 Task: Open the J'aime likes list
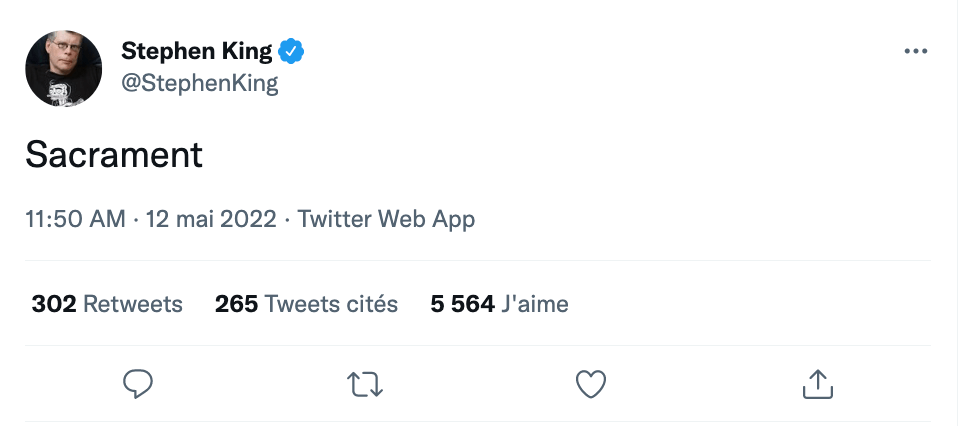click(535, 304)
